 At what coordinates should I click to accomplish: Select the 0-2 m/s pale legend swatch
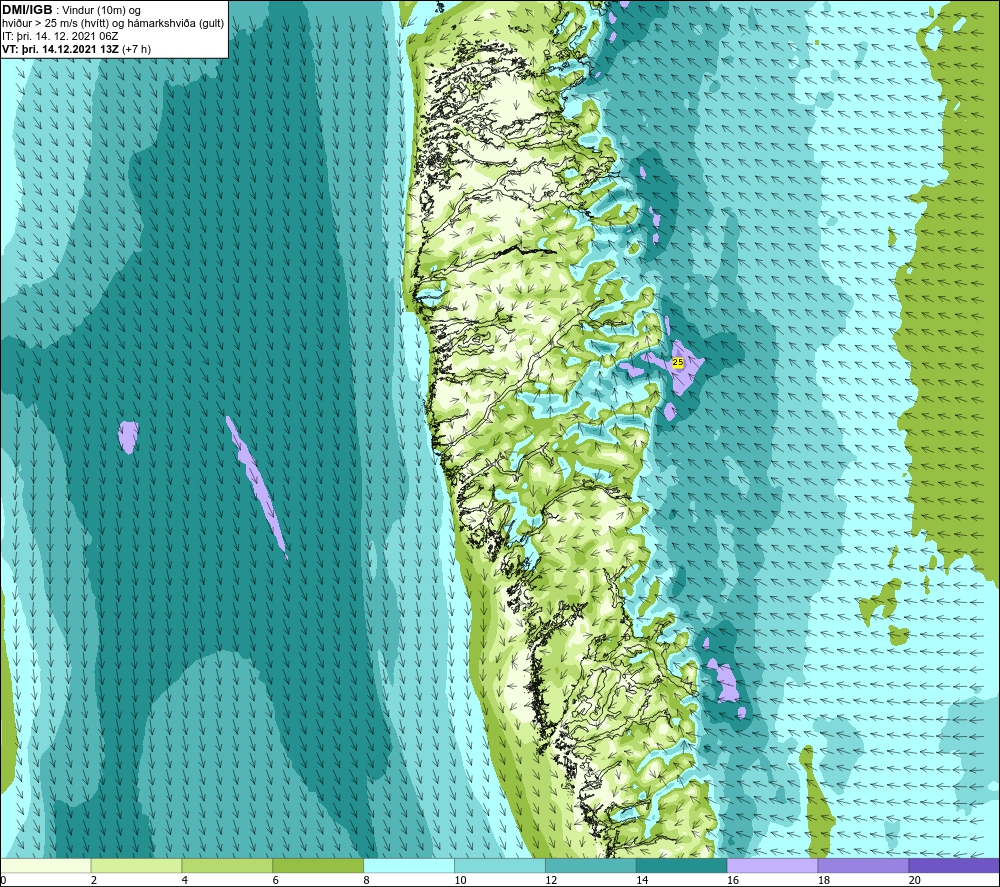point(46,865)
